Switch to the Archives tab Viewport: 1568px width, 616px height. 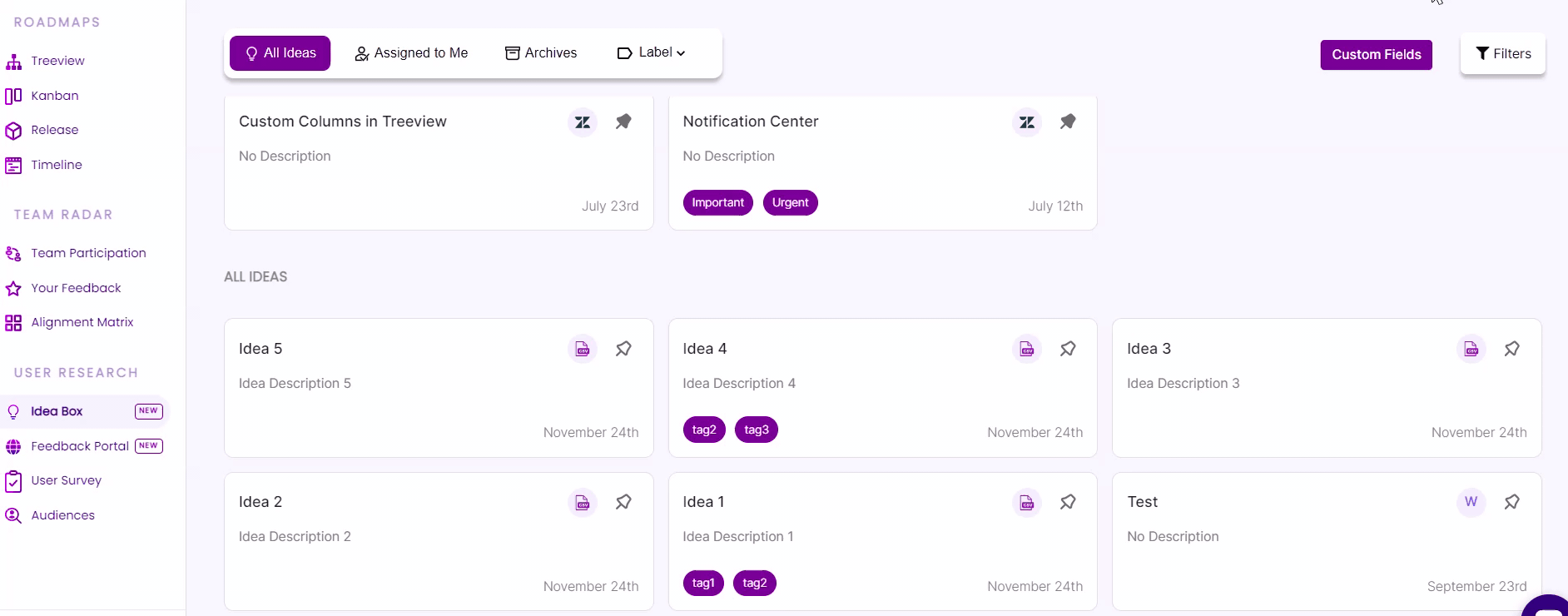pyautogui.click(x=541, y=53)
